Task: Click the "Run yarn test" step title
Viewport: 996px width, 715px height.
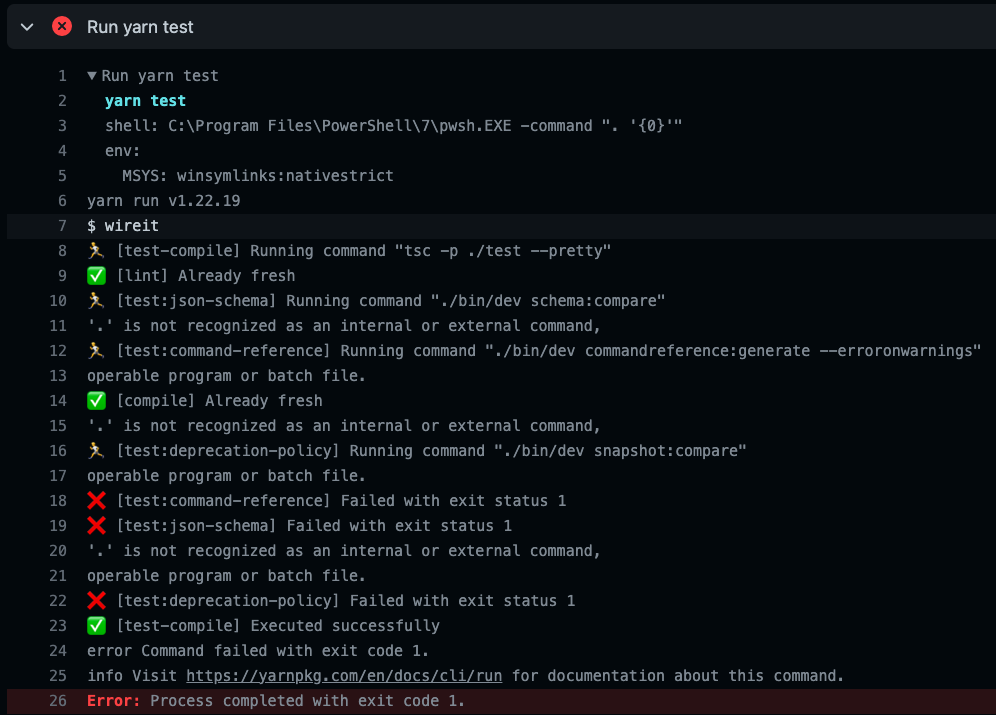Action: [x=140, y=27]
